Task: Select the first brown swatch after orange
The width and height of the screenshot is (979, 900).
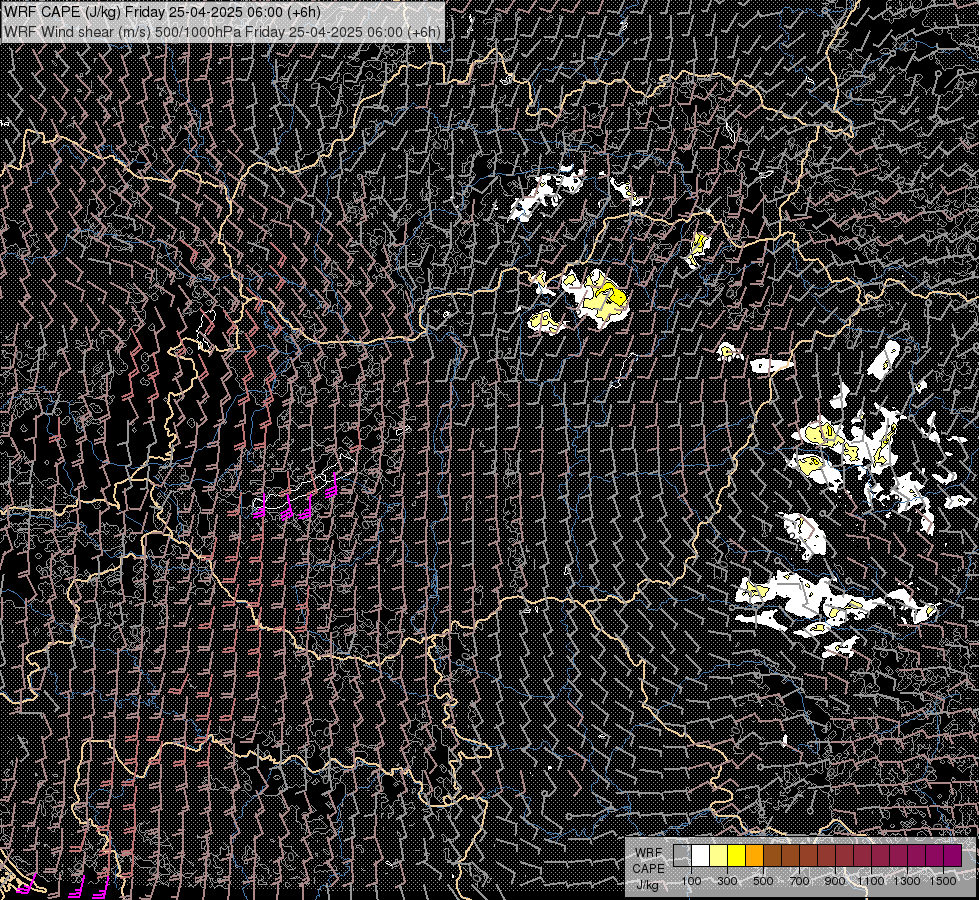Action: pos(772,855)
